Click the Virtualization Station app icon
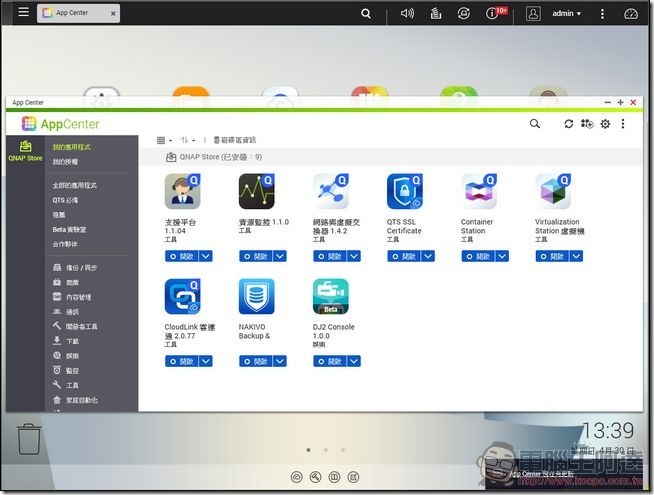 [x=553, y=191]
